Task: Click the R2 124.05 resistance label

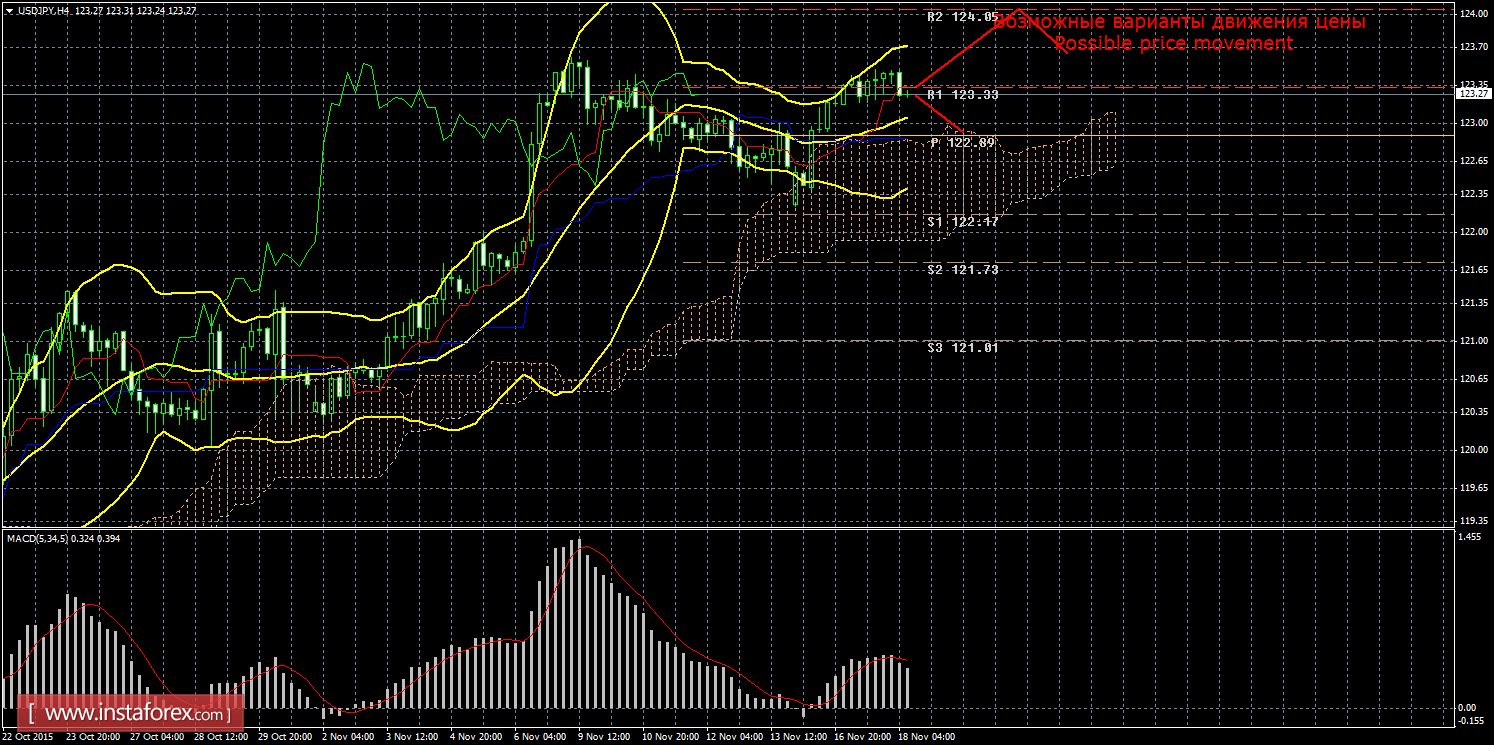Action: [962, 17]
